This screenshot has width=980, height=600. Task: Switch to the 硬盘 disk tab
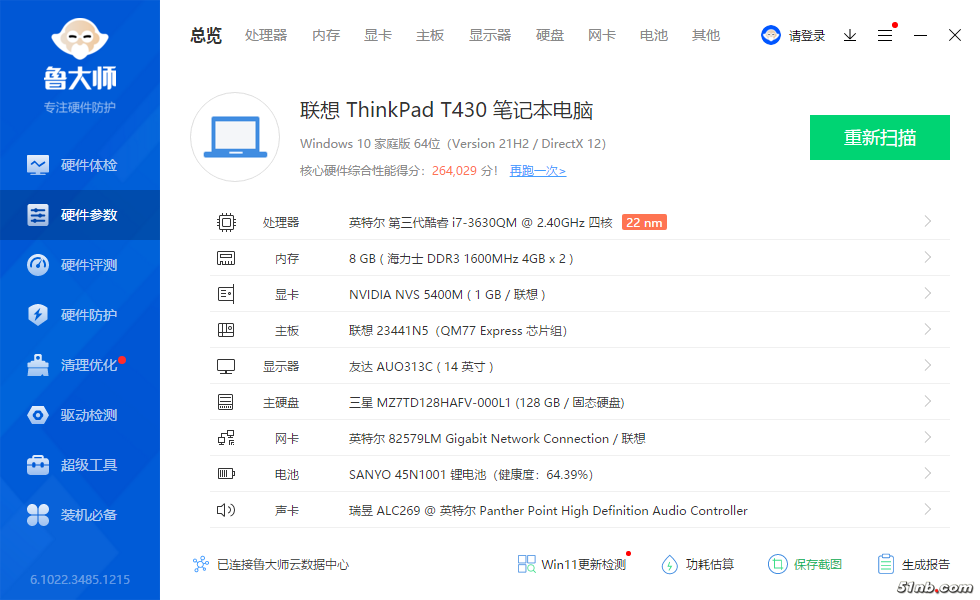[550, 35]
